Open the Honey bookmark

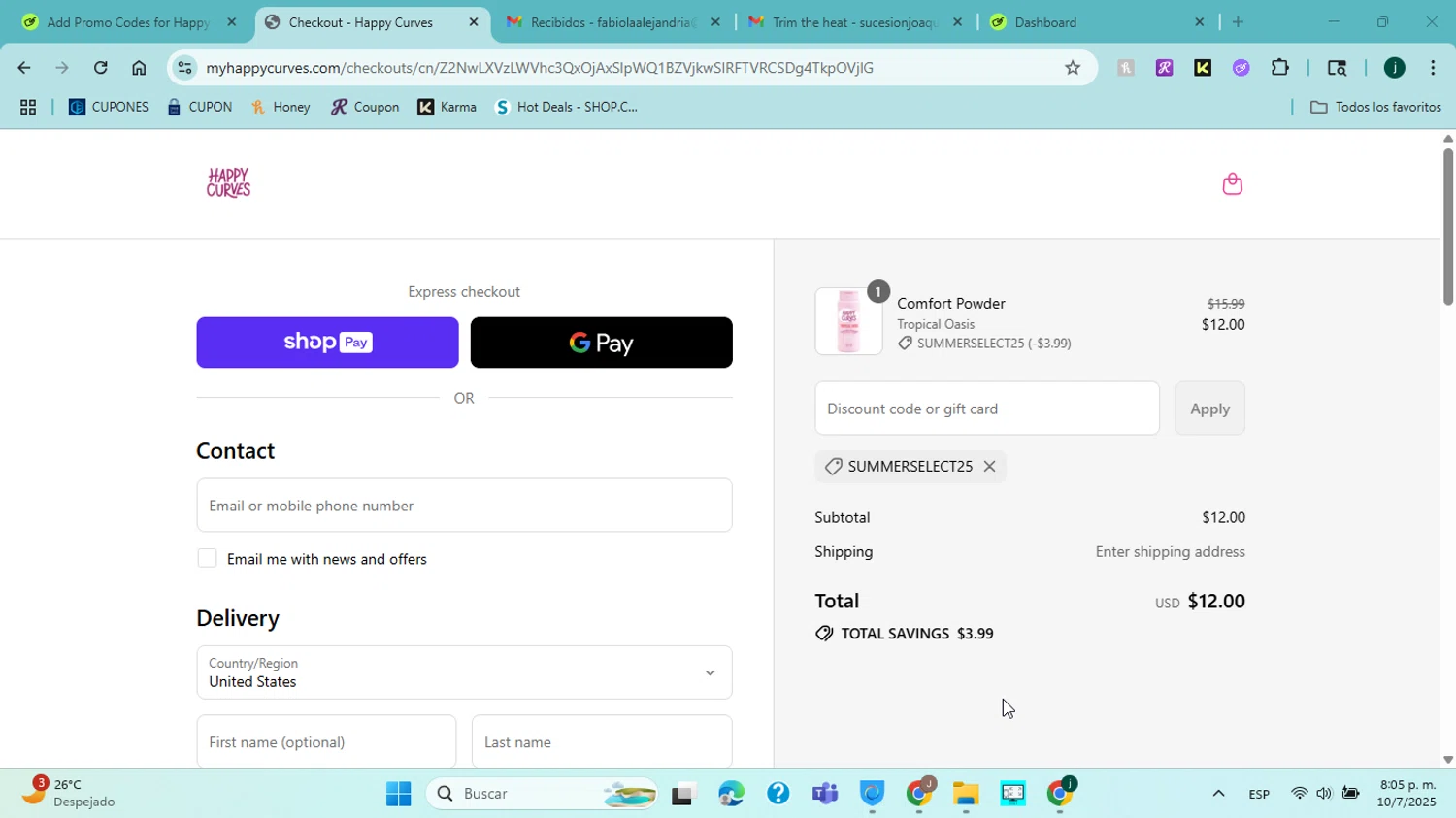click(x=281, y=108)
